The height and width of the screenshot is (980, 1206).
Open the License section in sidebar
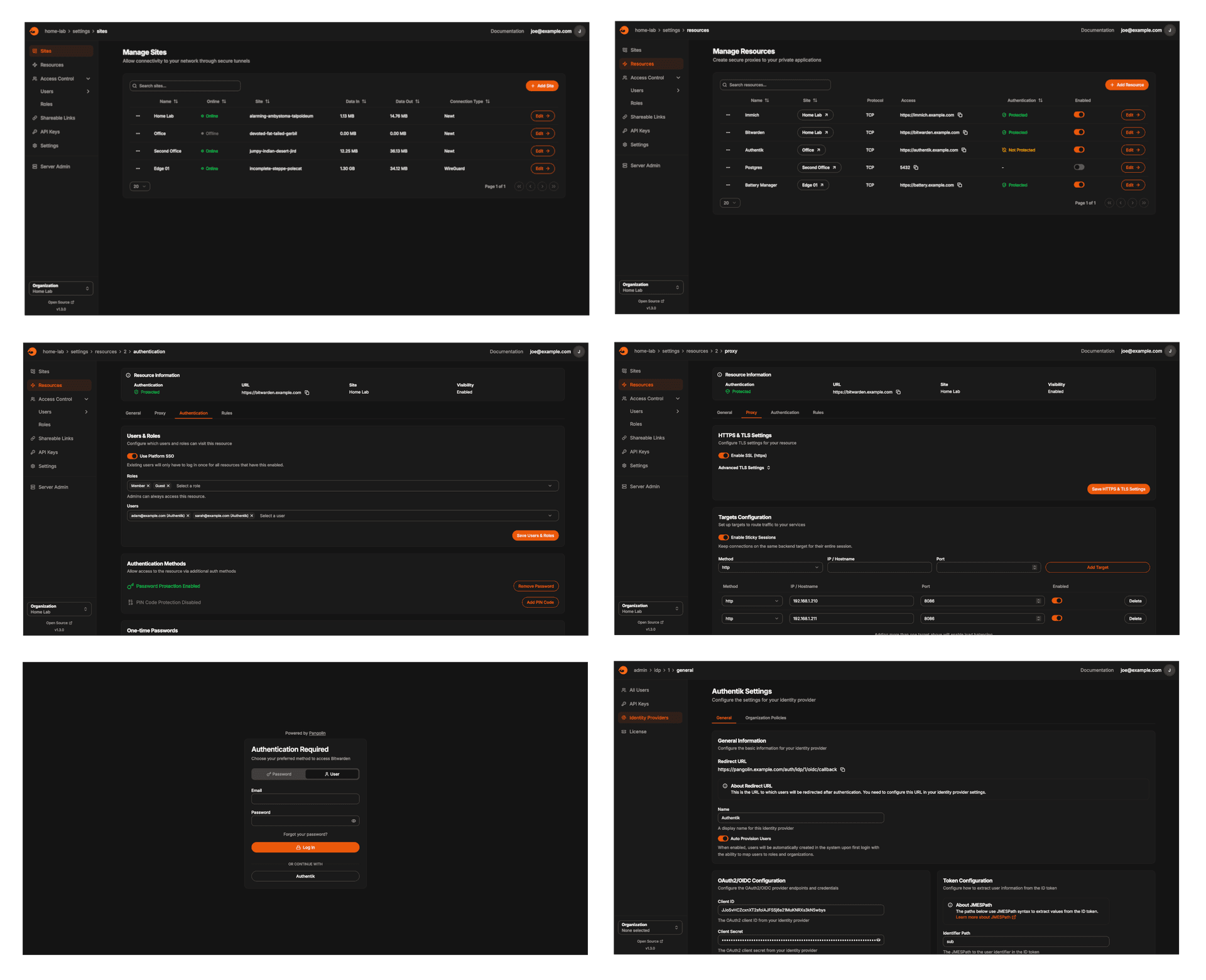click(637, 731)
